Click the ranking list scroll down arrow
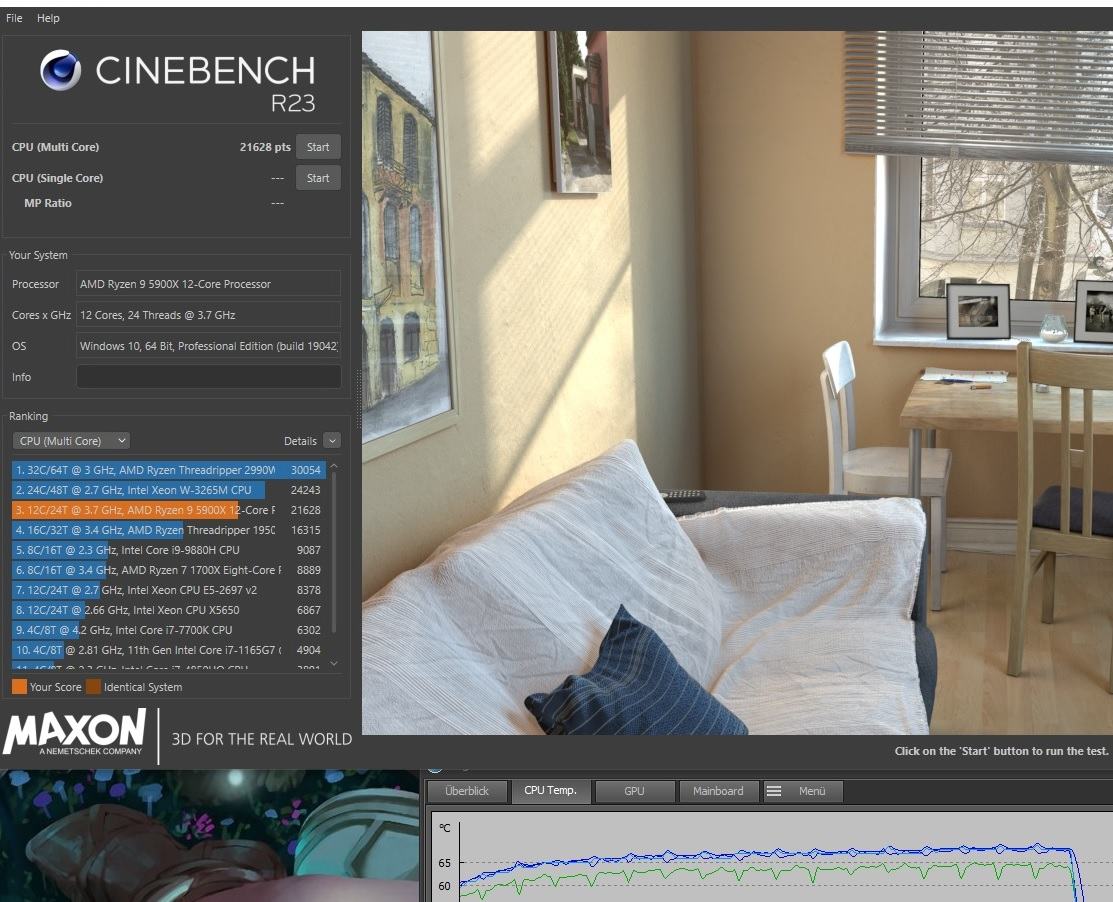The width and height of the screenshot is (1113, 902). (334, 664)
